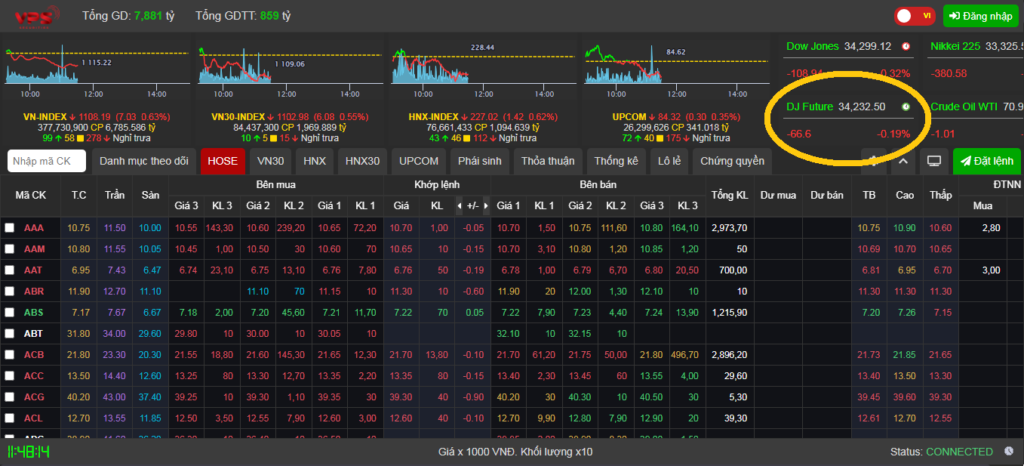Tick the checkbox for ABT
This screenshot has width=1024, height=466.
coord(10,333)
